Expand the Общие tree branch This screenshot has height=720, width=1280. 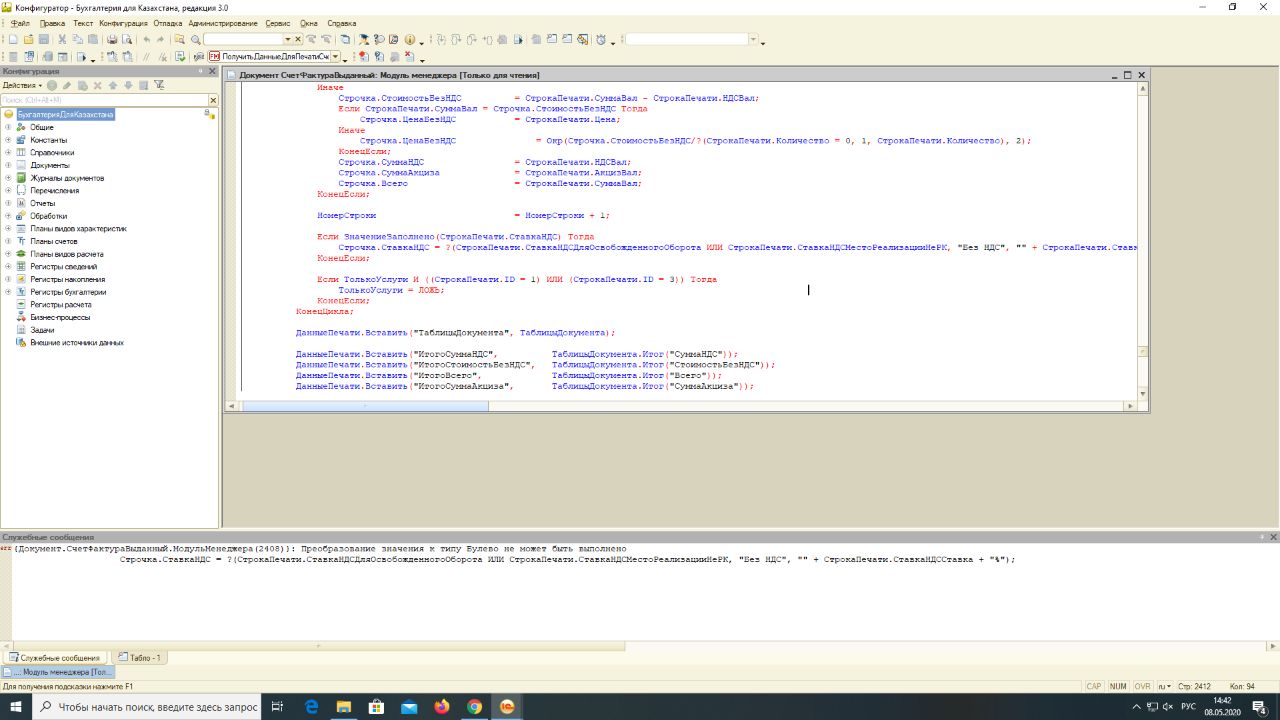[8, 127]
